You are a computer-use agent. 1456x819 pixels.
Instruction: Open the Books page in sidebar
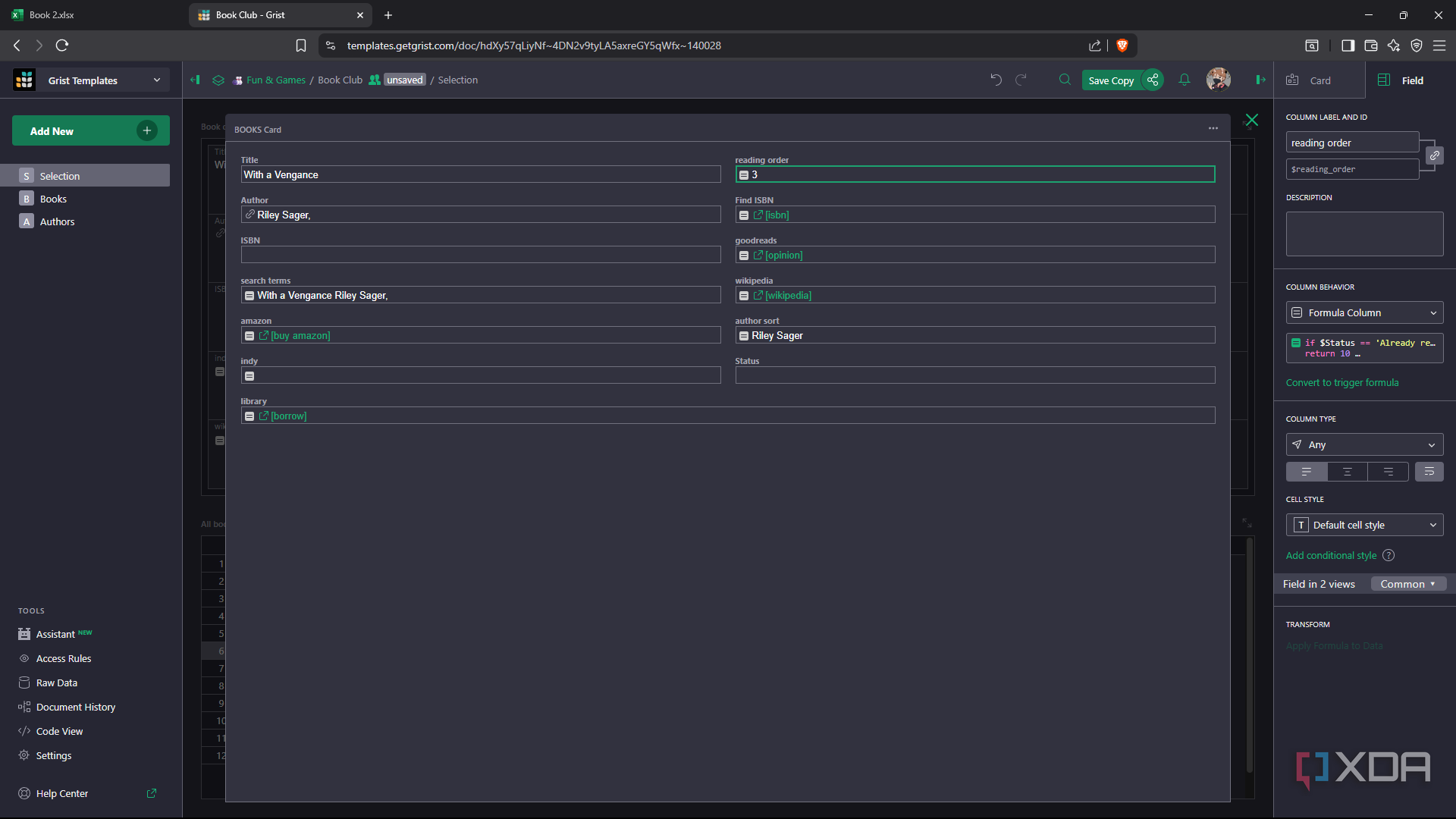[x=53, y=199]
